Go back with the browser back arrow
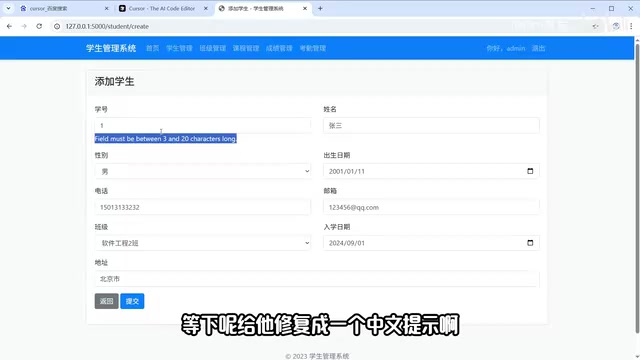This screenshot has height=360, width=640. (9, 26)
